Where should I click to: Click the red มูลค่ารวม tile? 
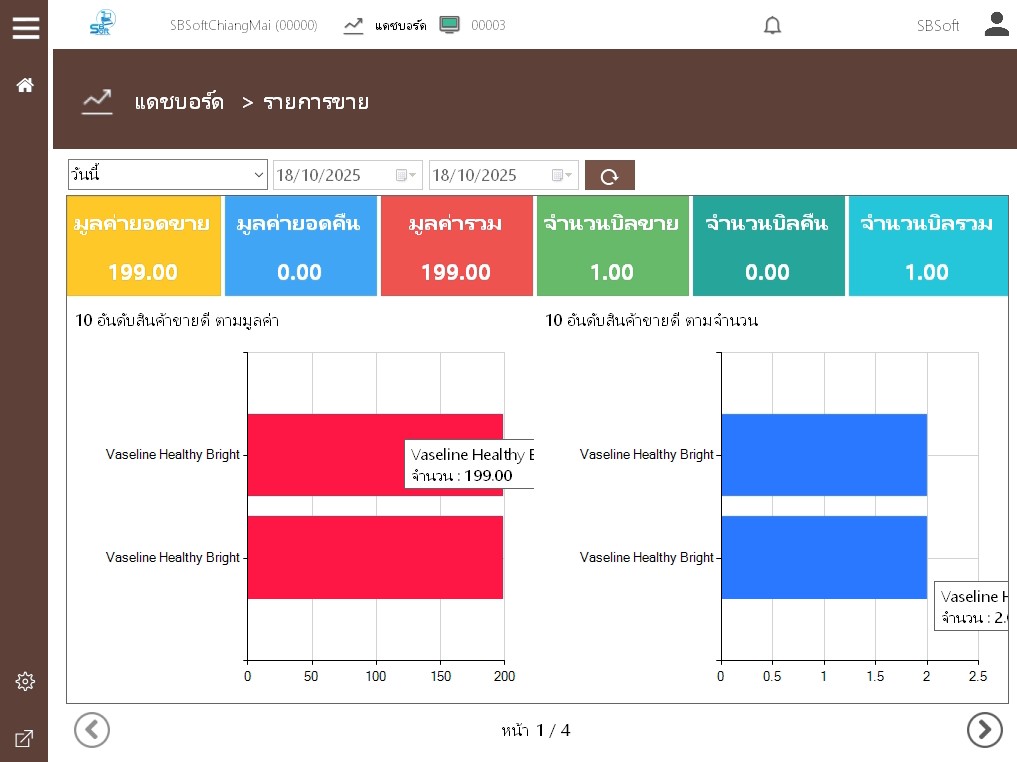click(x=456, y=246)
